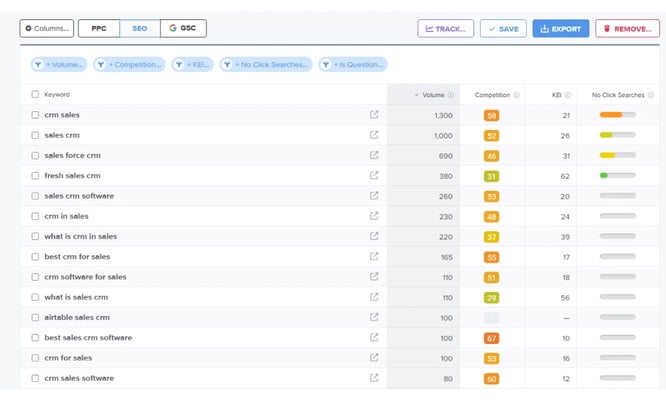Show info tooltip icon for KEI column
Screen dimensions: 666x400
[x=568, y=95]
